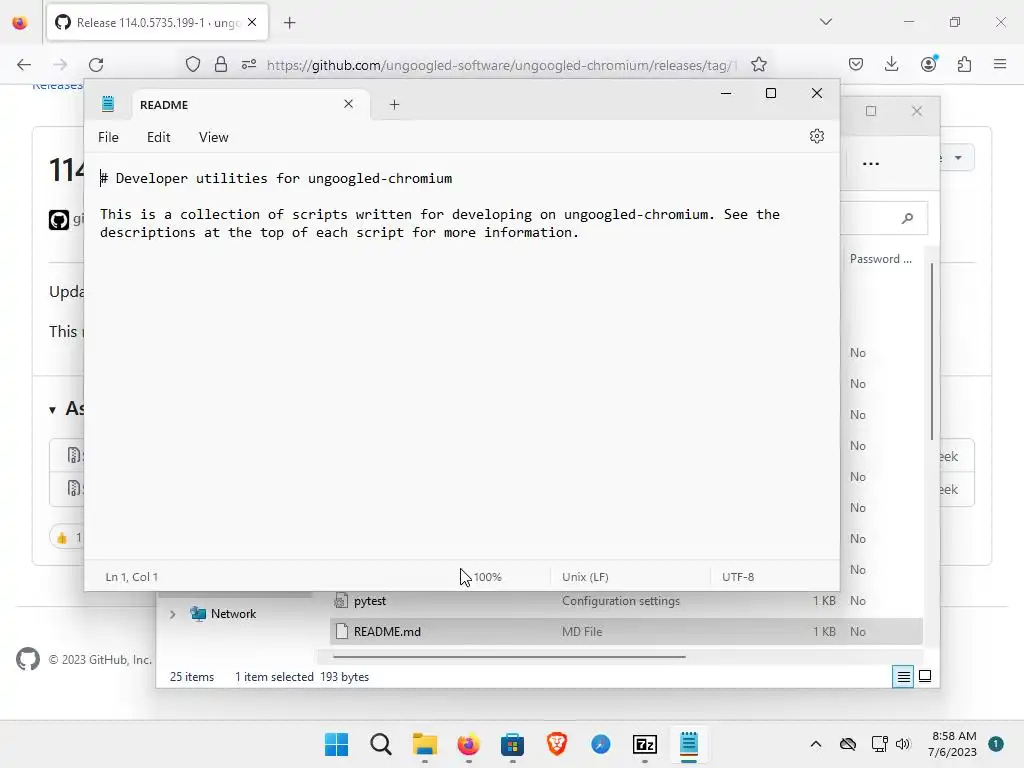The width and height of the screenshot is (1024, 768).
Task: Open the File menu in Notepad
Action: pos(108,137)
